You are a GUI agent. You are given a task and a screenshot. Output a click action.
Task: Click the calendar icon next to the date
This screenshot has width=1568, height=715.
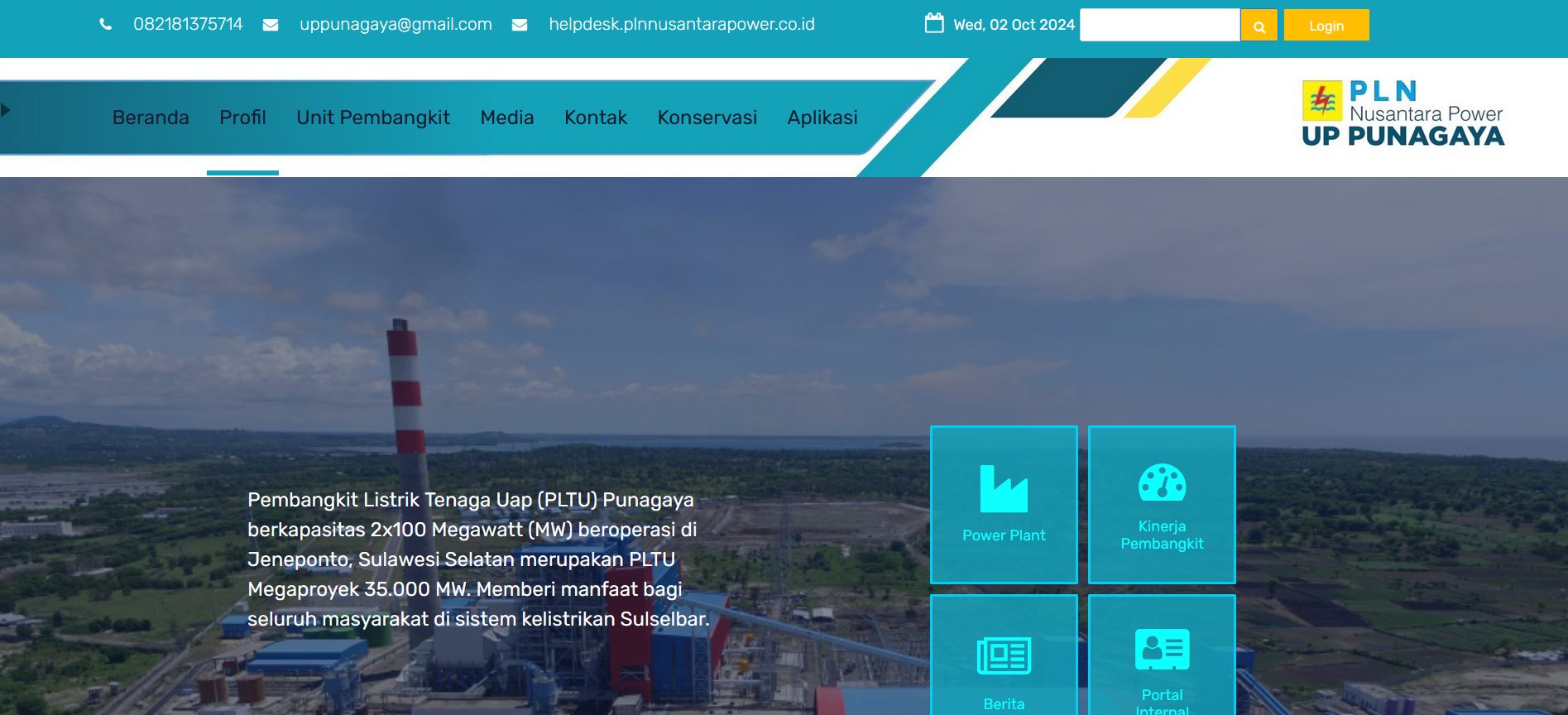coord(934,23)
